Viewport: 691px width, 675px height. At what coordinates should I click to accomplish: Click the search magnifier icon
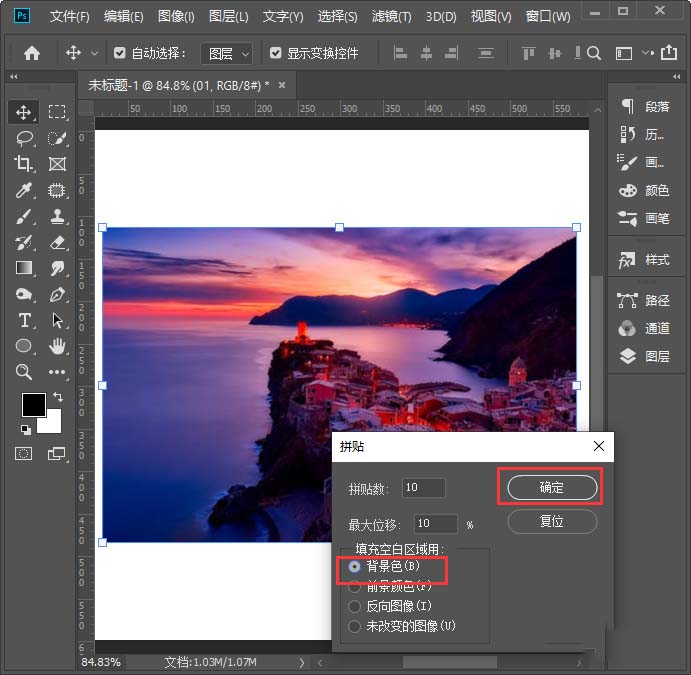(594, 53)
